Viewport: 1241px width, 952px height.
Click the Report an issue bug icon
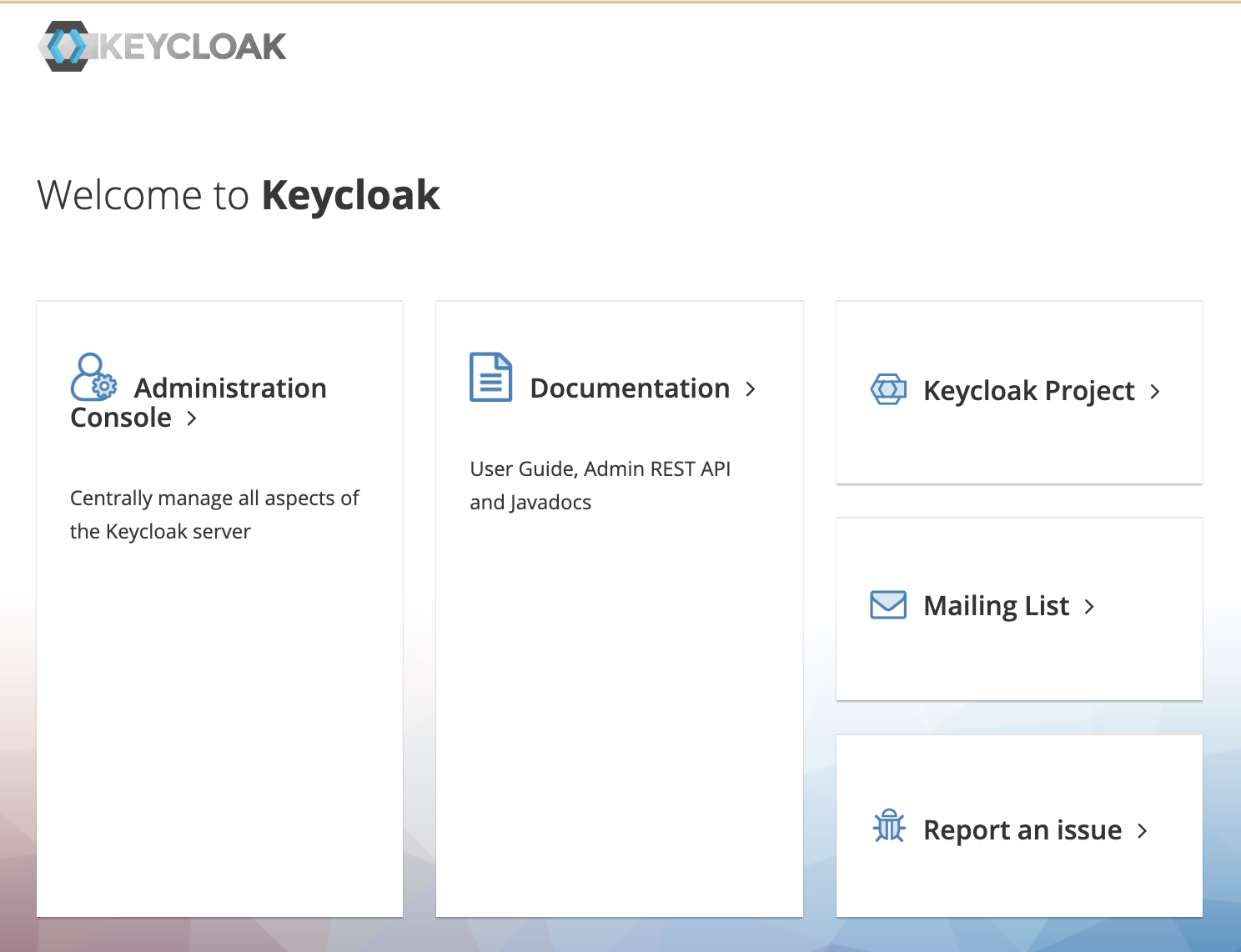click(x=889, y=825)
